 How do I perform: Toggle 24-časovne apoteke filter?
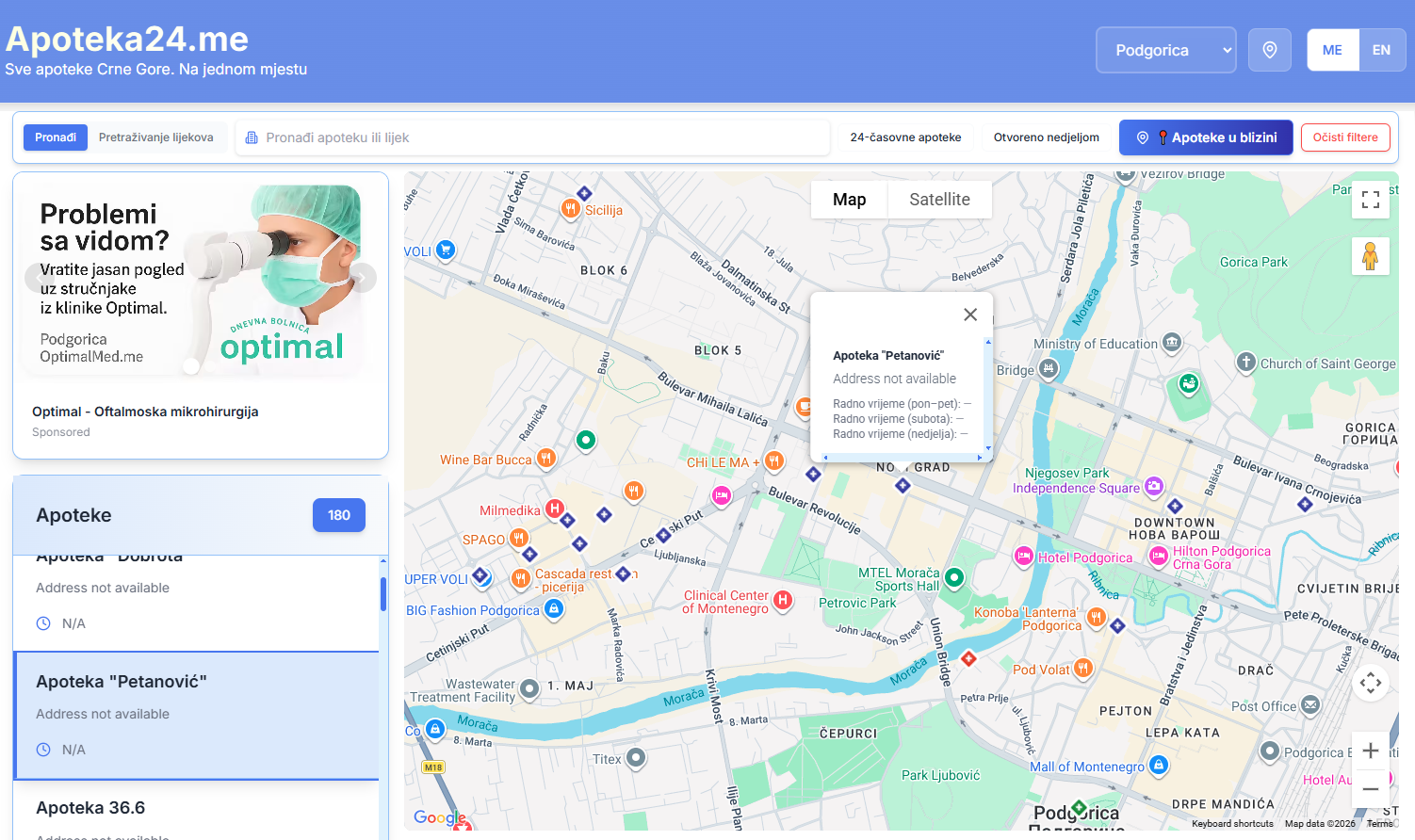click(905, 137)
